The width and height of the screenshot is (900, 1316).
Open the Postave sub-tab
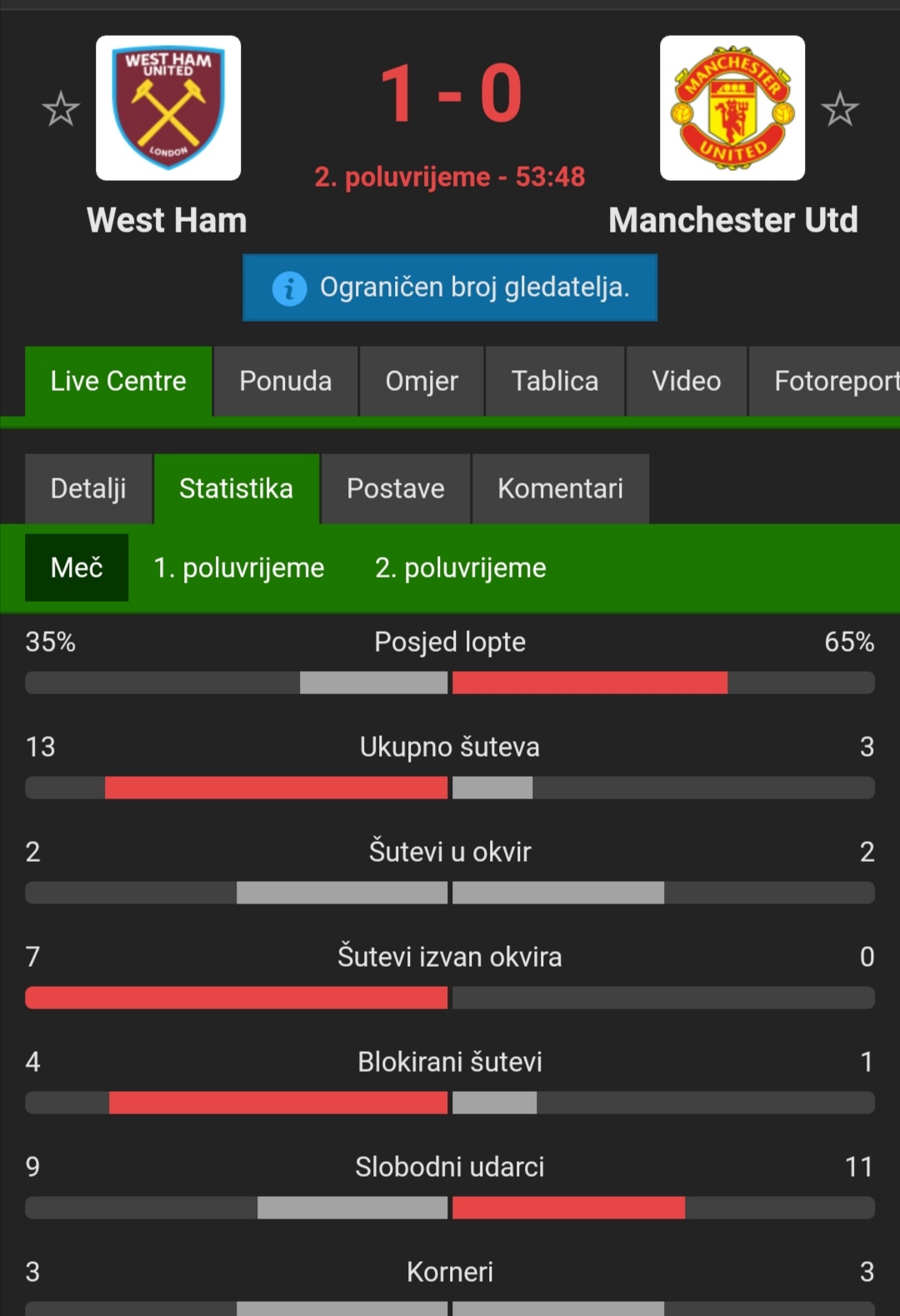396,488
